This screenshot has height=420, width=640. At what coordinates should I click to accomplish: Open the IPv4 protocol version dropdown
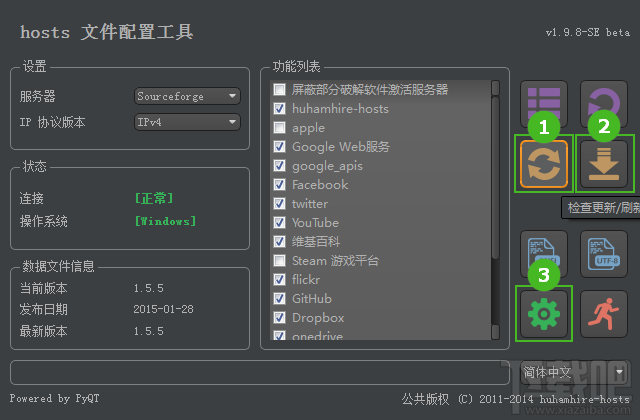pyautogui.click(x=188, y=123)
